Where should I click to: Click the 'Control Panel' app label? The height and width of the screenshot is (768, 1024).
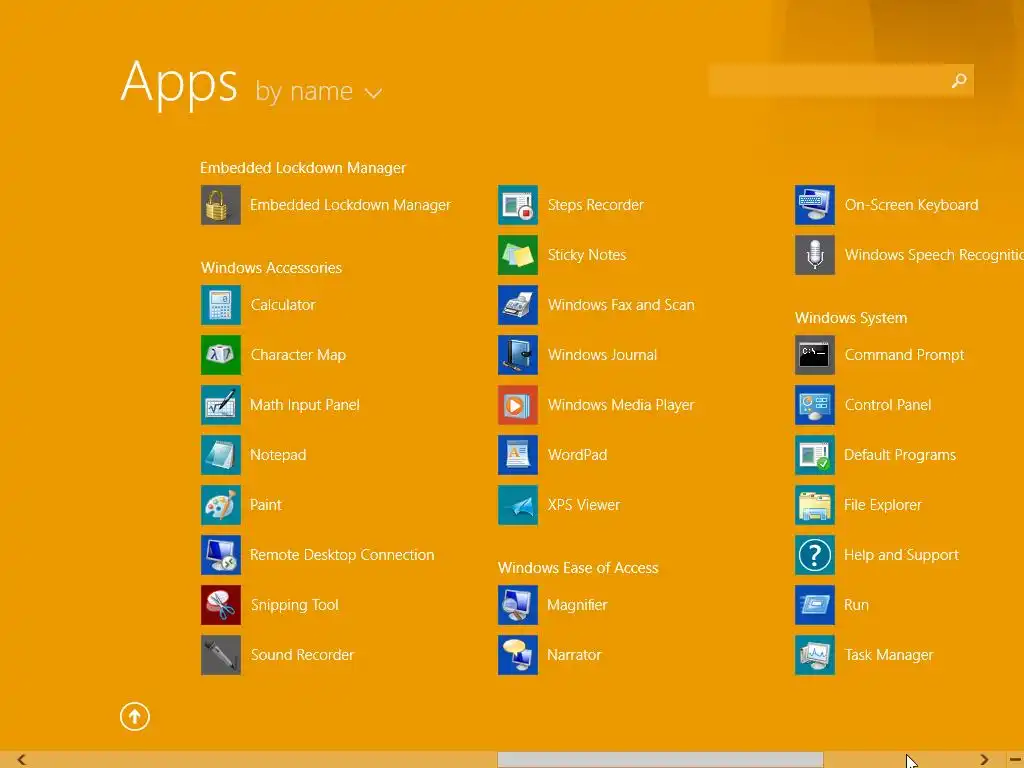[888, 405]
